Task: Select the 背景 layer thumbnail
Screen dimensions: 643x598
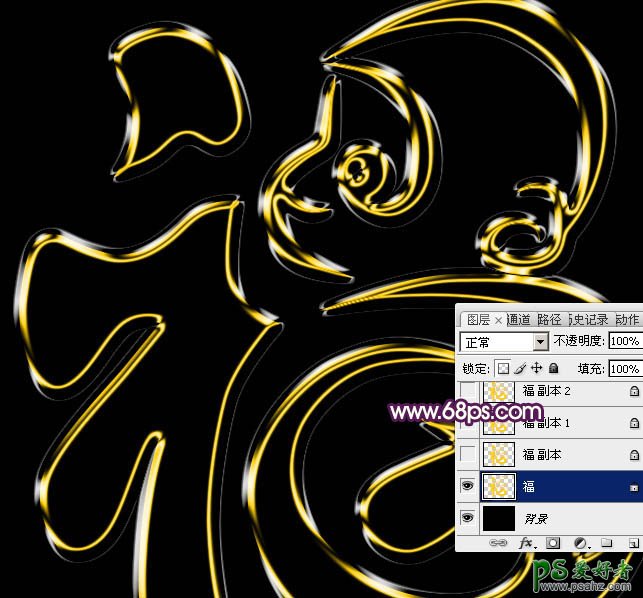Action: [x=498, y=518]
